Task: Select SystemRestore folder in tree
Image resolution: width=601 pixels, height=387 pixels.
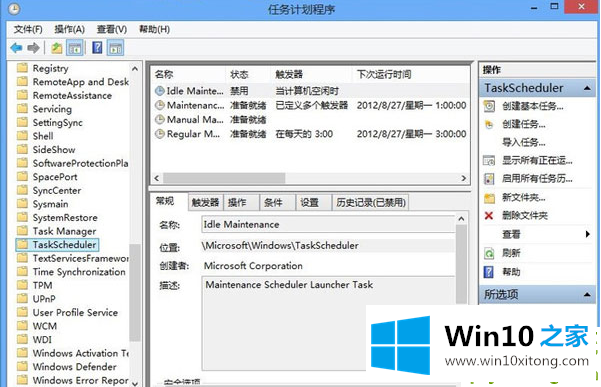Action: click(x=65, y=218)
